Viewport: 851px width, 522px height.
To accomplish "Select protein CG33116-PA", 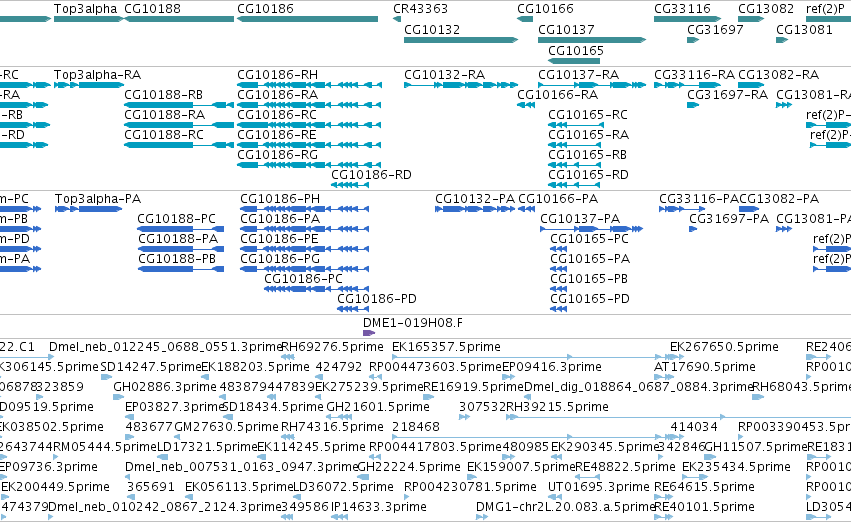I will 698,199.
